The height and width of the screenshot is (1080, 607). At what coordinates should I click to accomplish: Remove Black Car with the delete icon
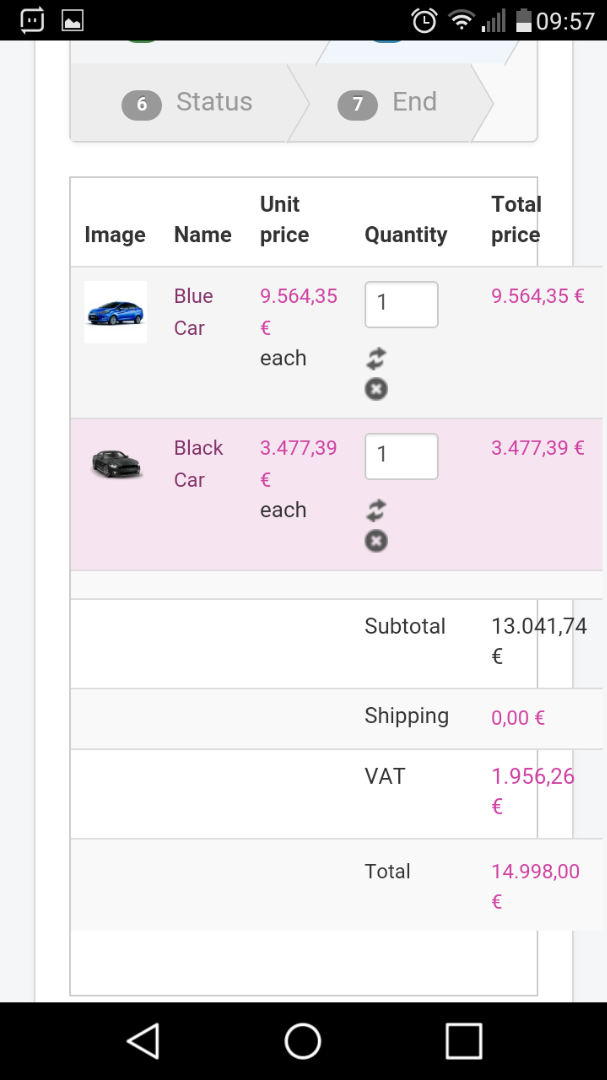(376, 541)
